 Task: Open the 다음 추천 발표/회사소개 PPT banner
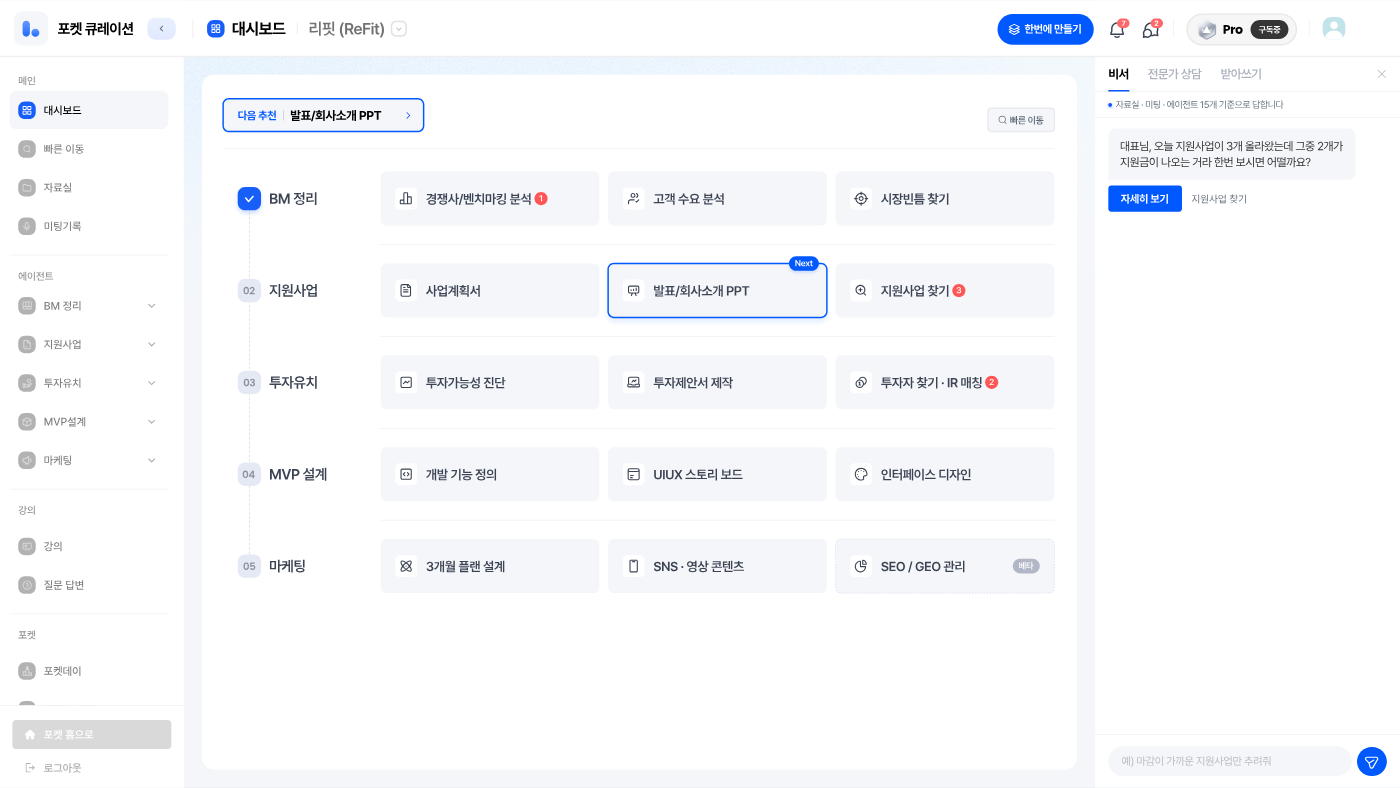(323, 115)
